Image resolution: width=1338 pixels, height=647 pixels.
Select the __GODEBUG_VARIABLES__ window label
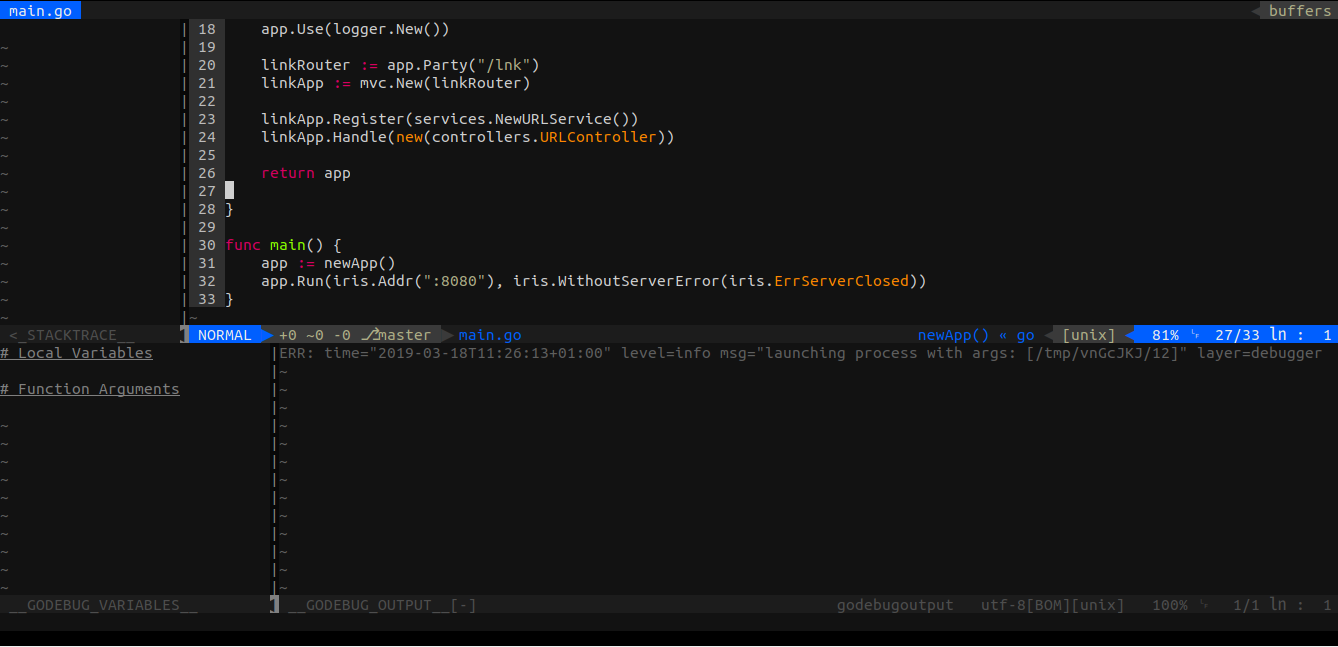click(x=103, y=605)
